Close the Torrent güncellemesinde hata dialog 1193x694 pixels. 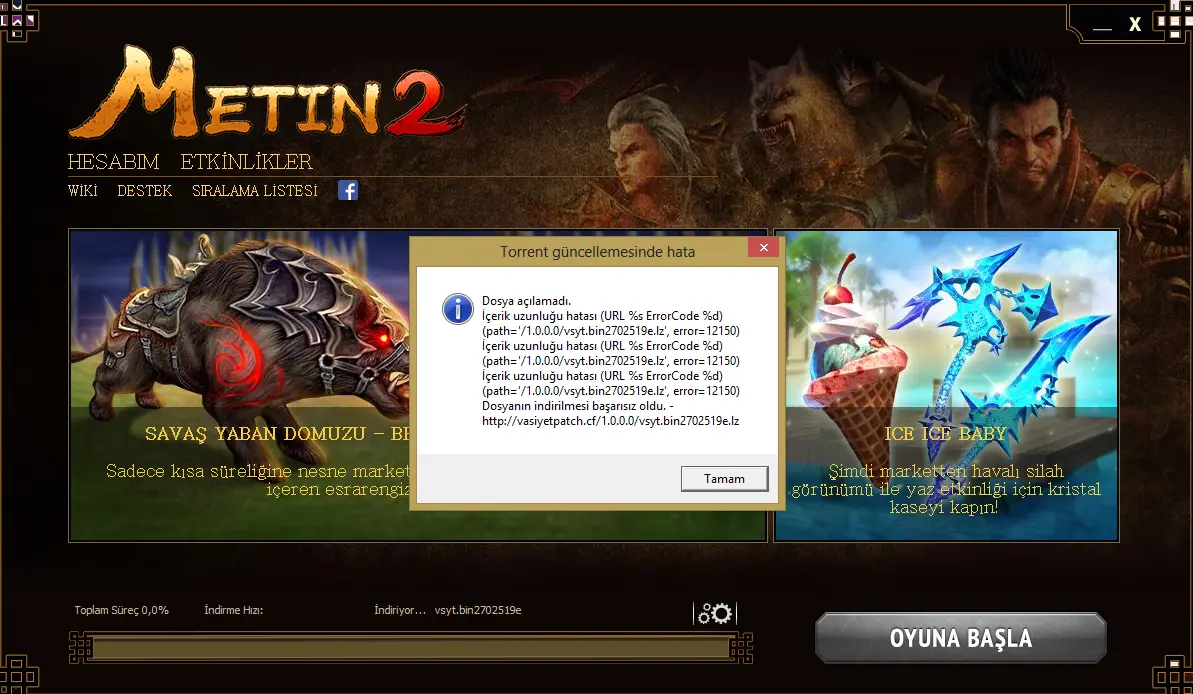(763, 247)
